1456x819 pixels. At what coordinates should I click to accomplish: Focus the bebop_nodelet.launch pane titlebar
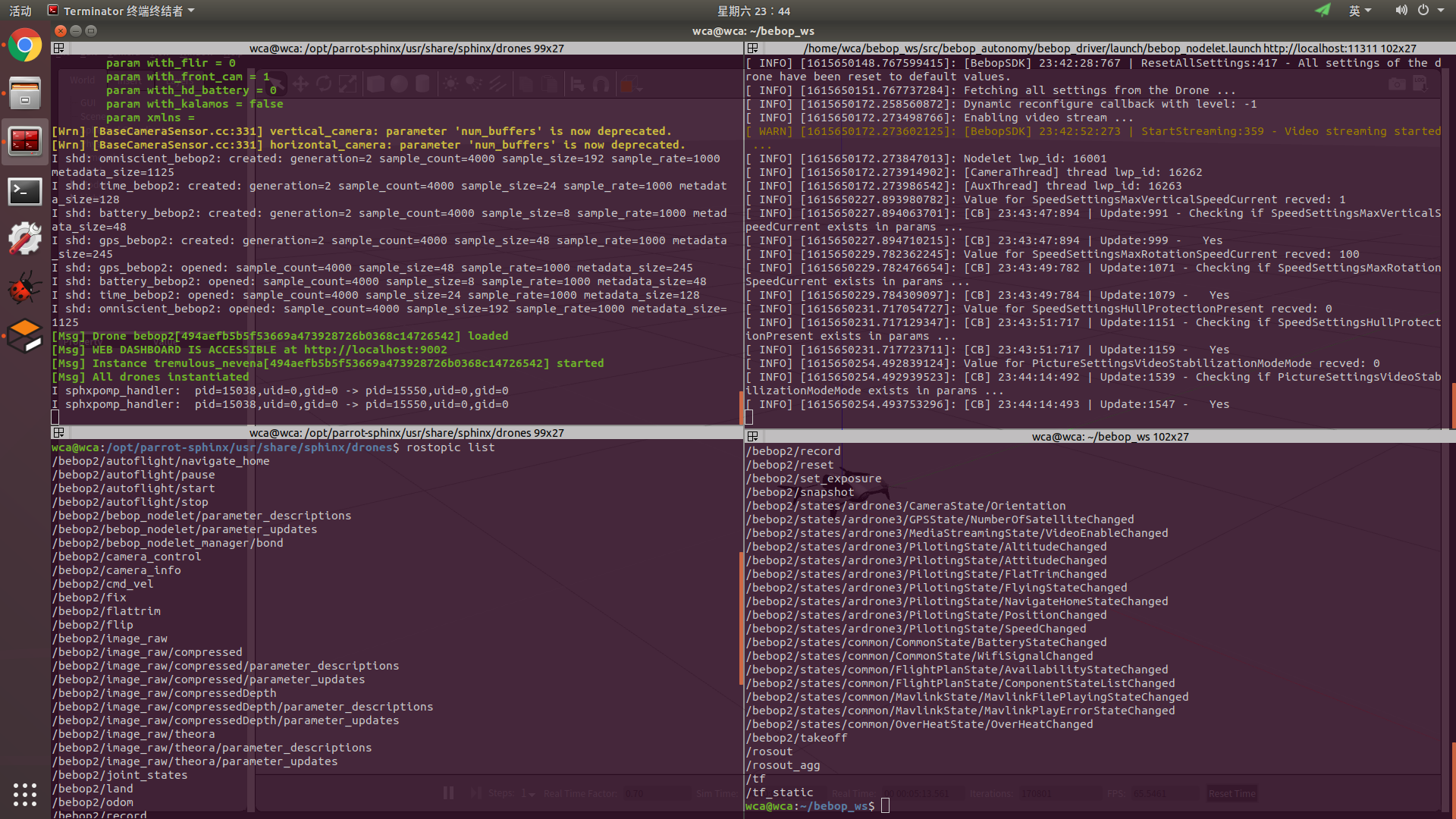click(1109, 48)
